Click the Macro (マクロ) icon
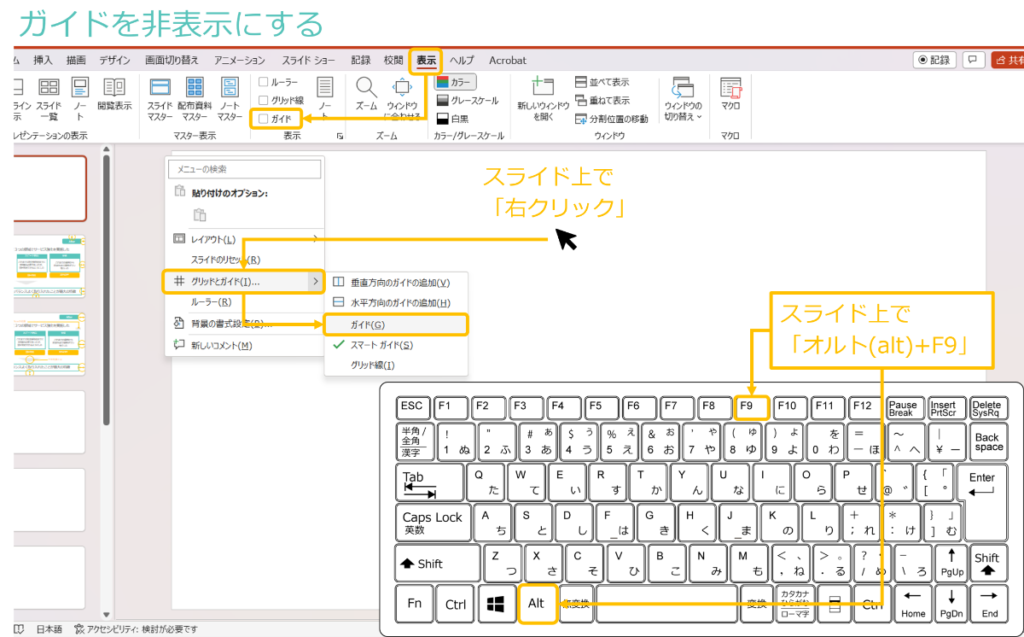The width and height of the screenshot is (1024, 637). click(731, 93)
